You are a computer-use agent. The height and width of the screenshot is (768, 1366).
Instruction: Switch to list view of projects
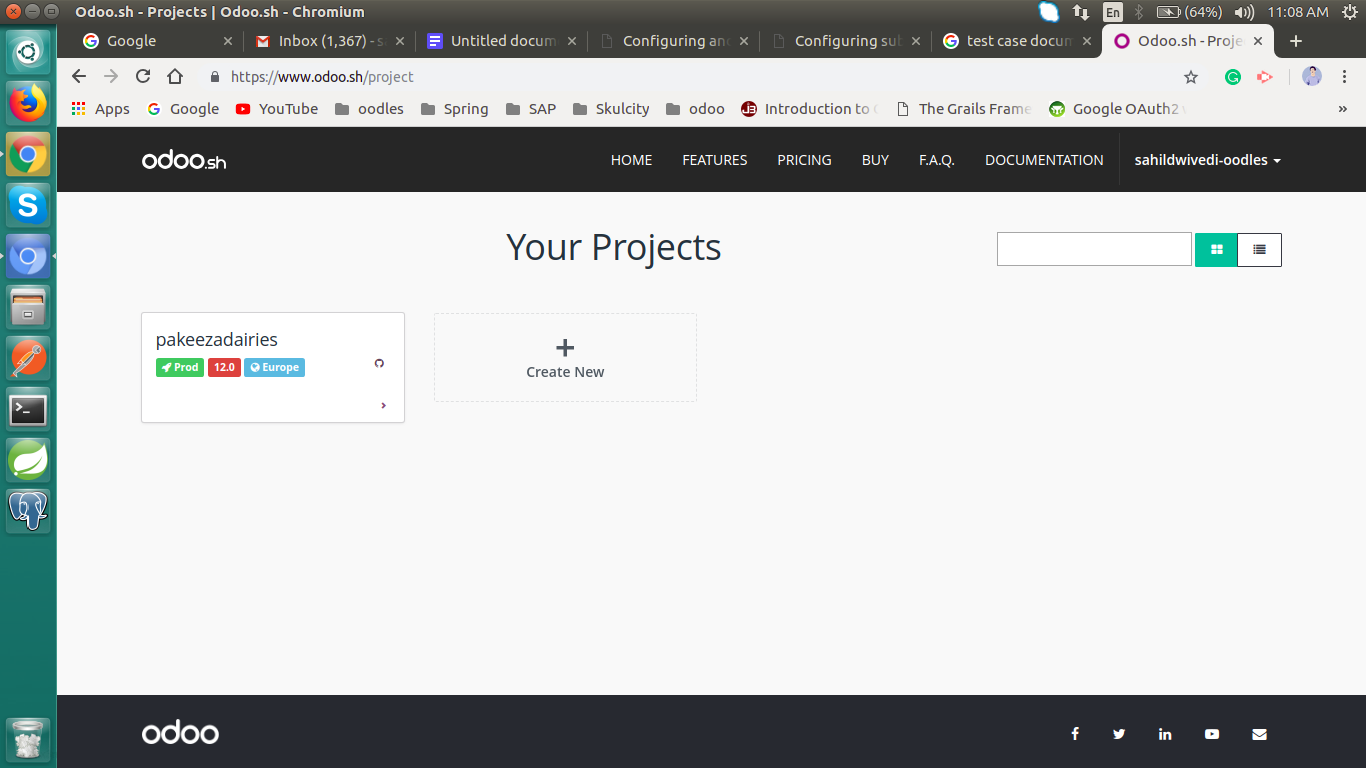point(1259,250)
